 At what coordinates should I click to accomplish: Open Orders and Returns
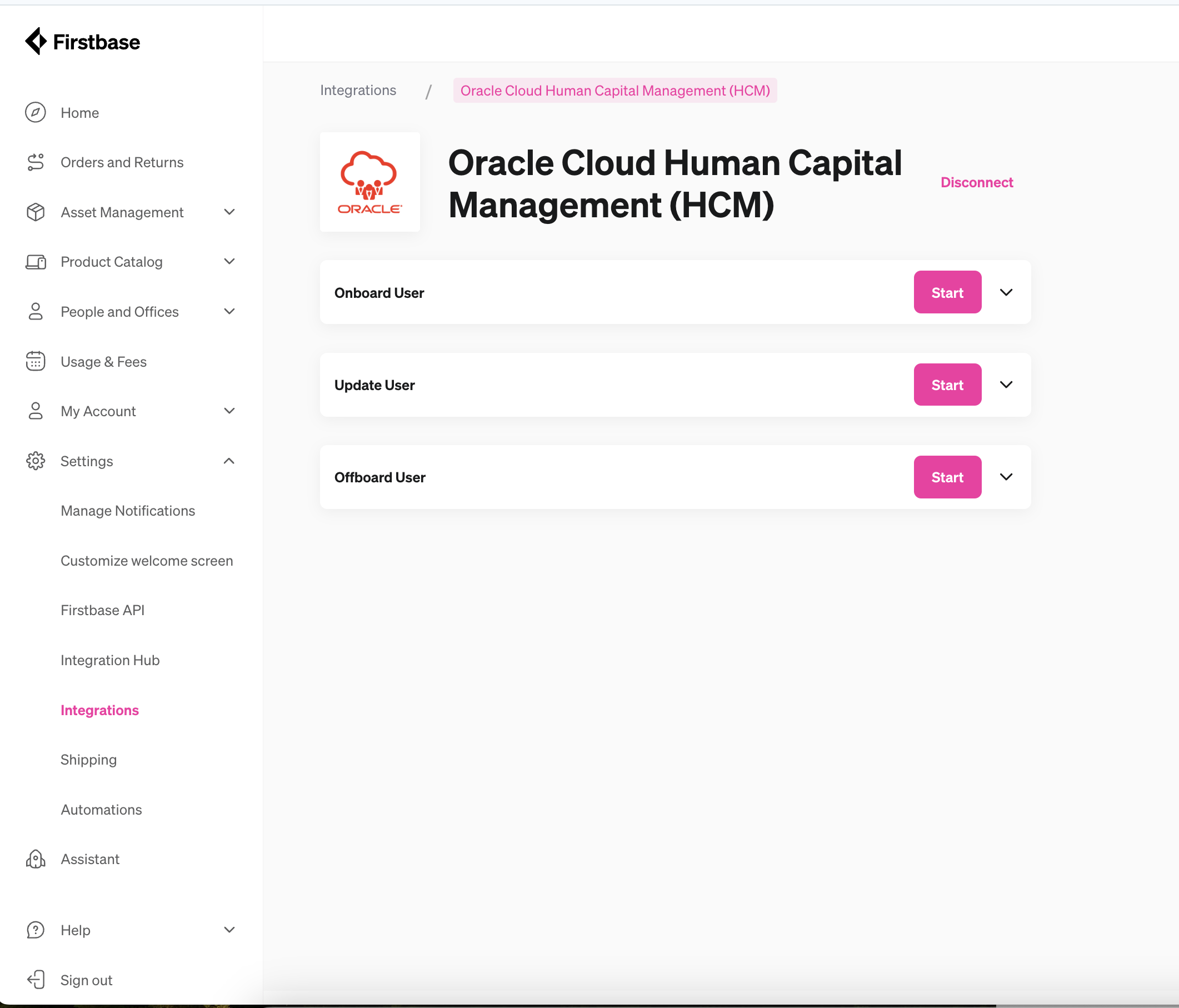(122, 162)
